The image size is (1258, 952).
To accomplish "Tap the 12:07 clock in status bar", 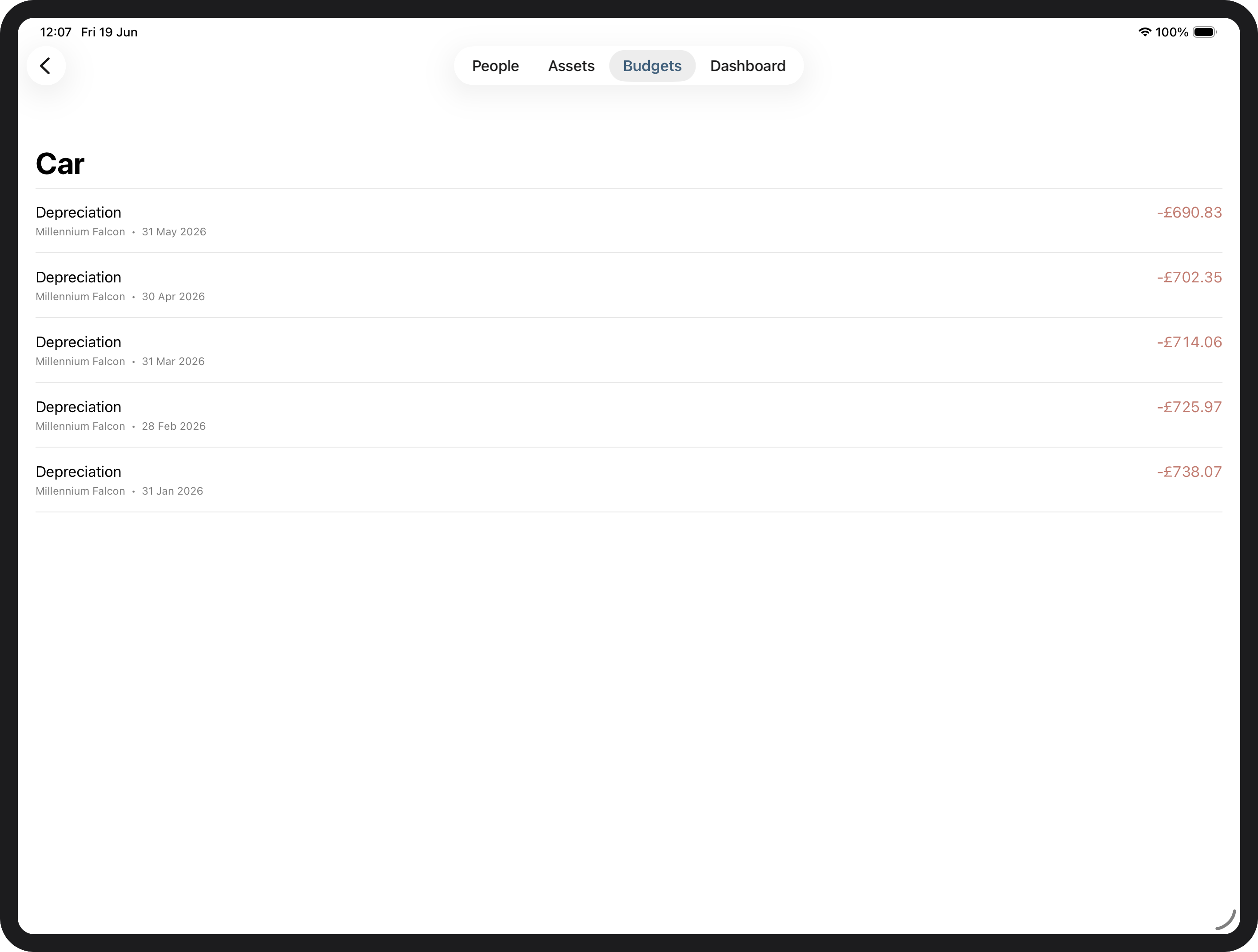I will (56, 32).
